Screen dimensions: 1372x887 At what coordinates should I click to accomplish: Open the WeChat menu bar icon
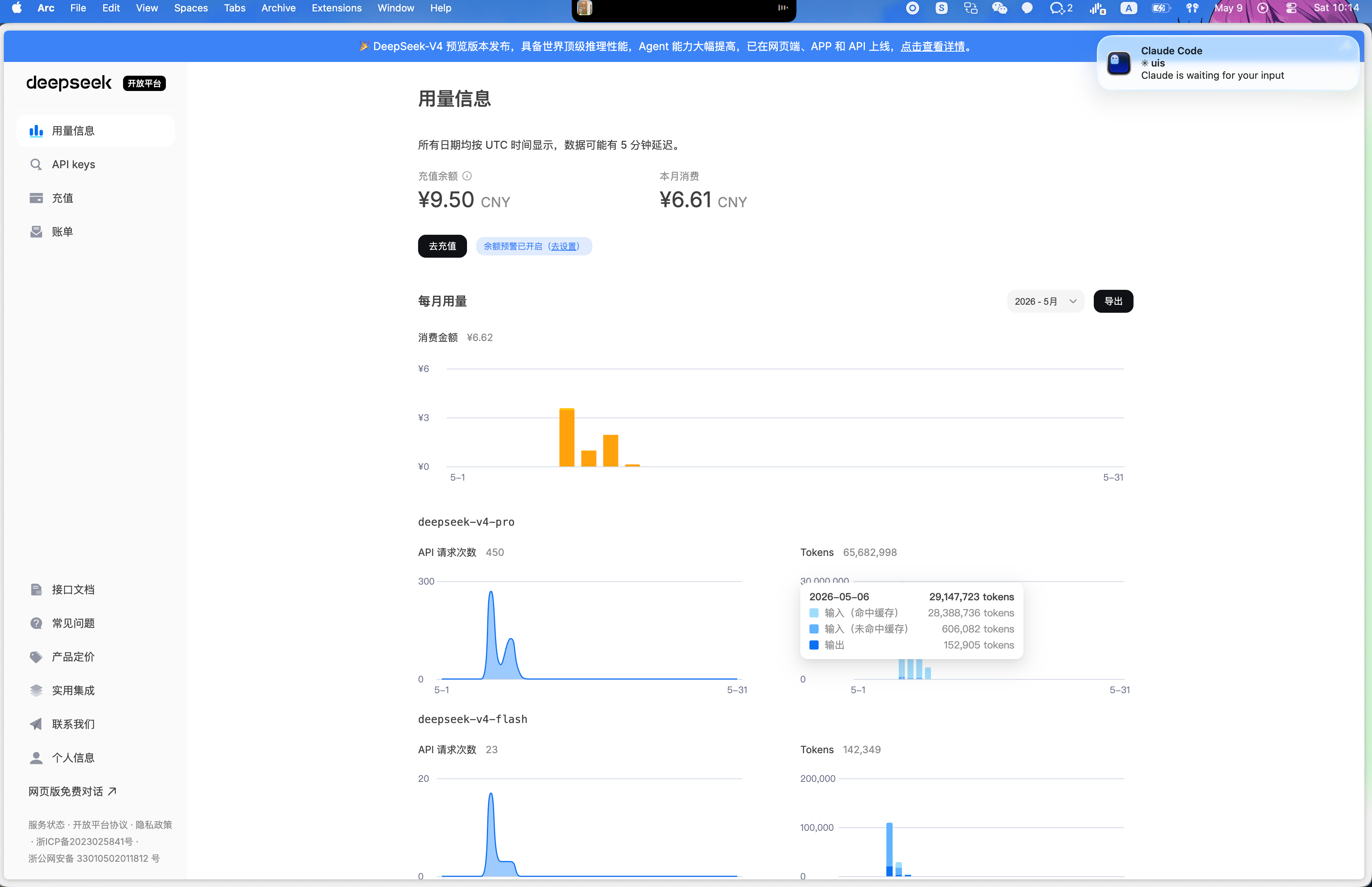(x=999, y=8)
